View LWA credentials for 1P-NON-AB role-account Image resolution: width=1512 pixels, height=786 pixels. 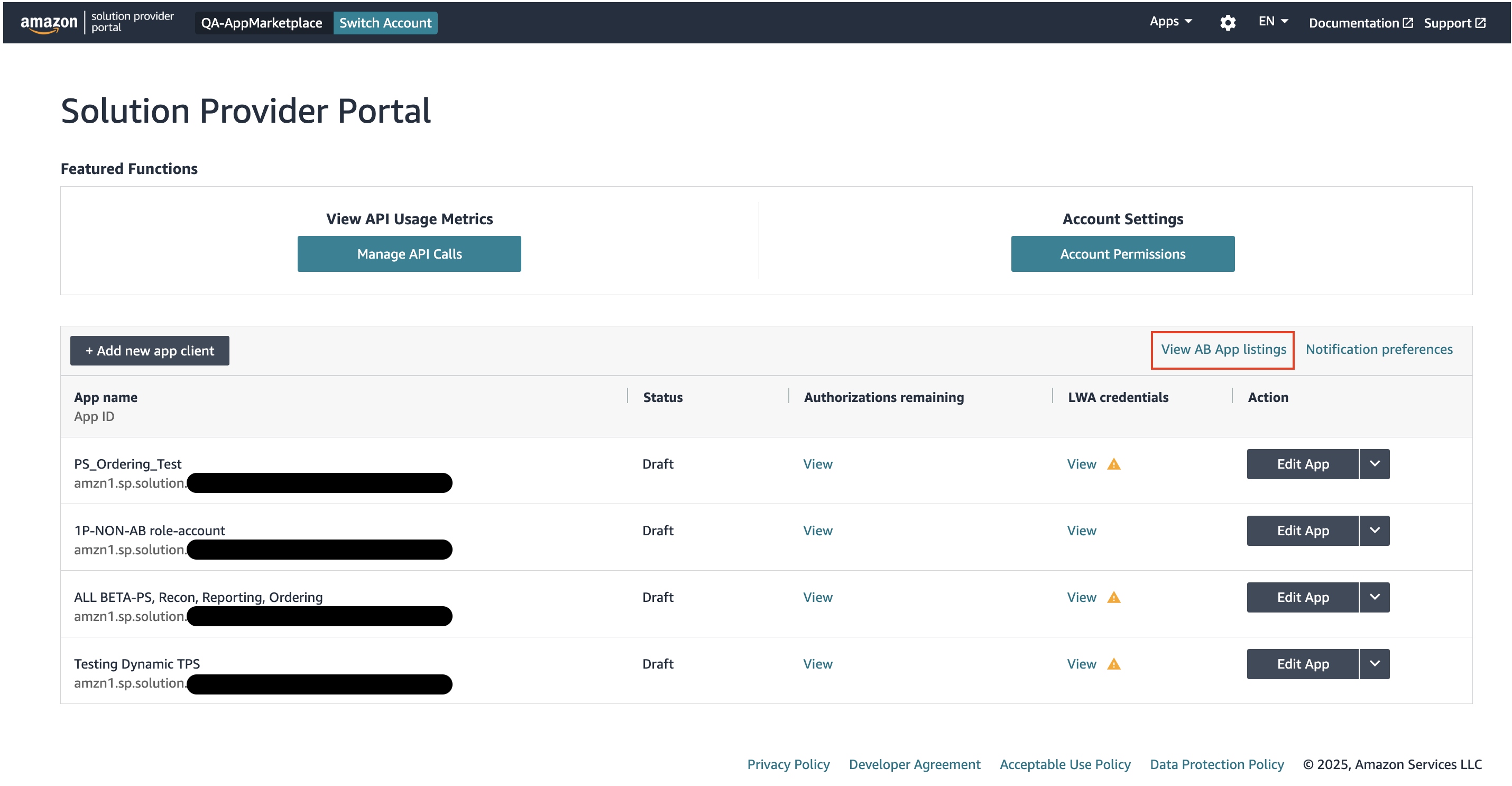(1081, 531)
